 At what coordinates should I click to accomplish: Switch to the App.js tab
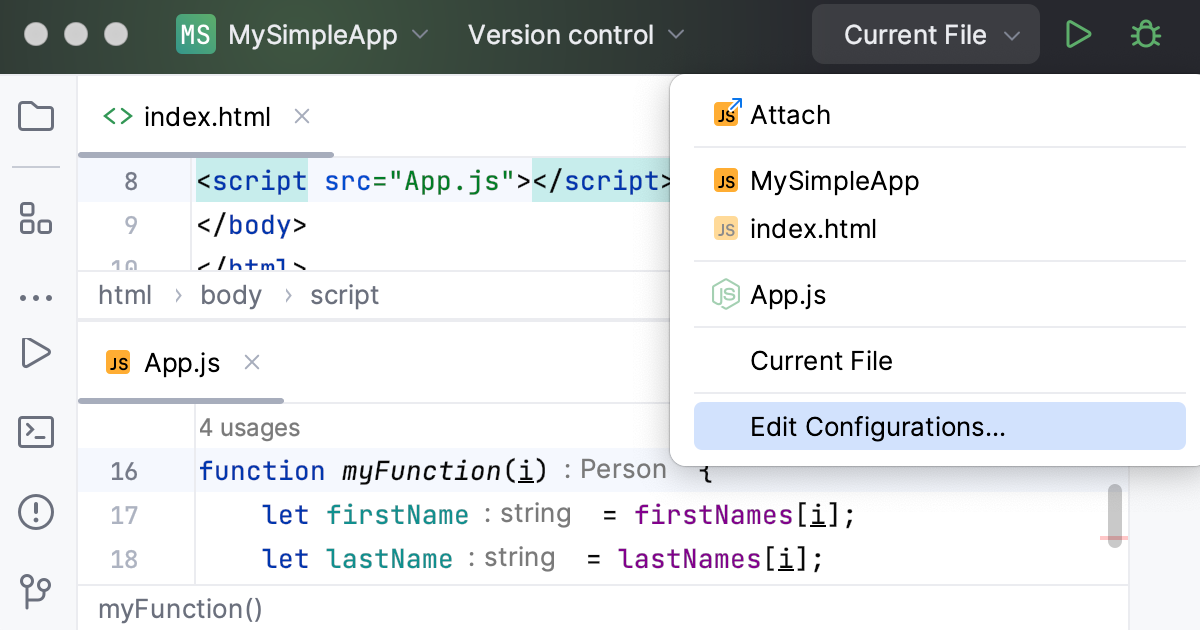coord(180,362)
